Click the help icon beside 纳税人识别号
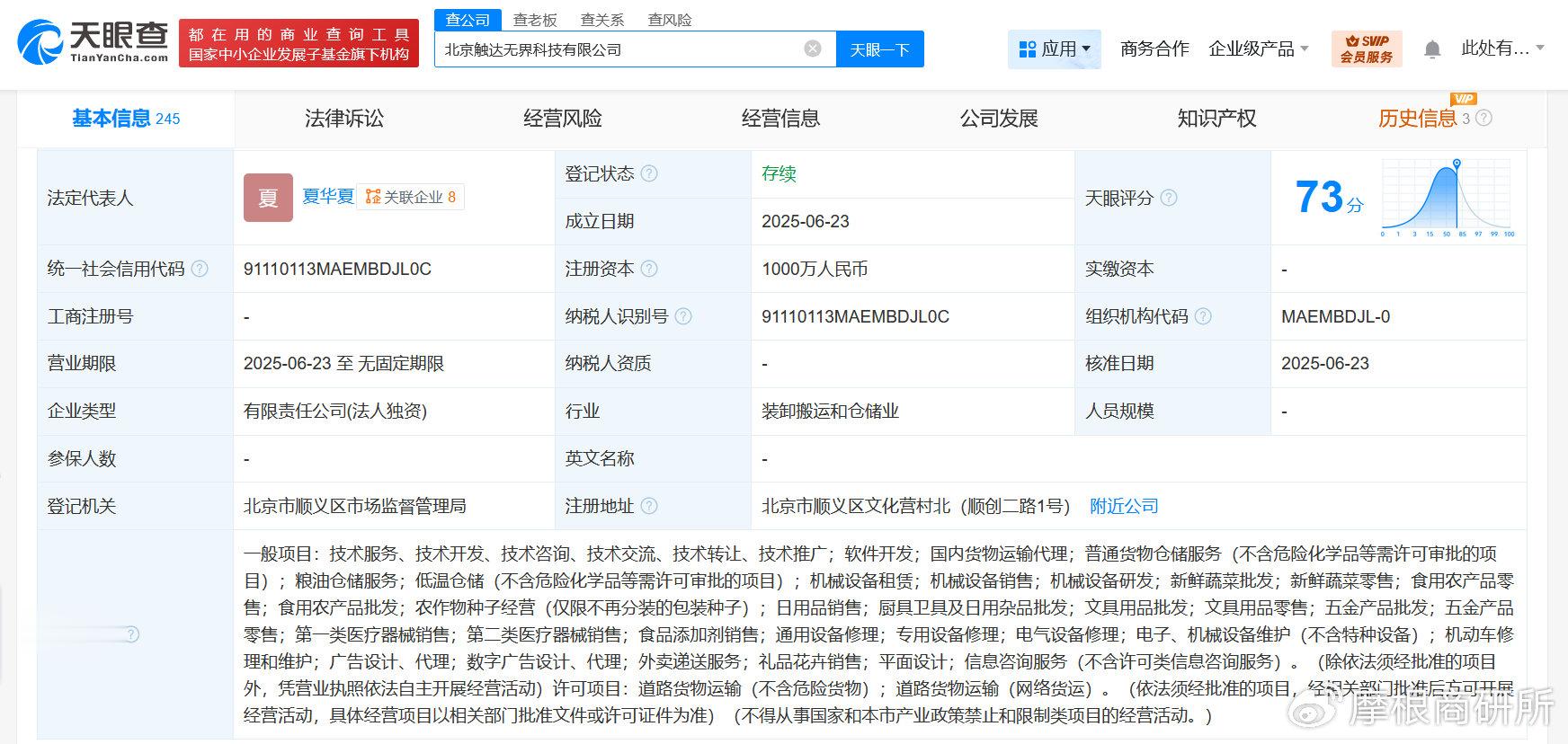This screenshot has height=744, width=1568. [682, 316]
